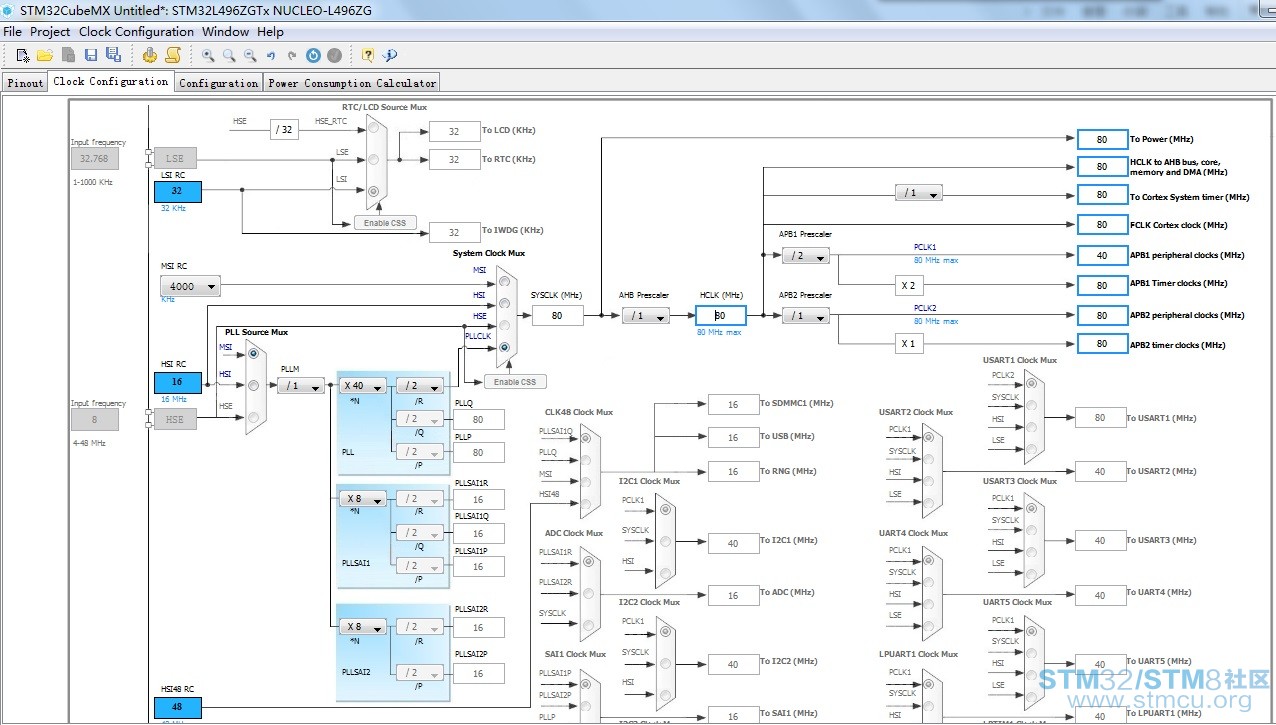Click the HSE input frequency 8 field

coord(95,420)
